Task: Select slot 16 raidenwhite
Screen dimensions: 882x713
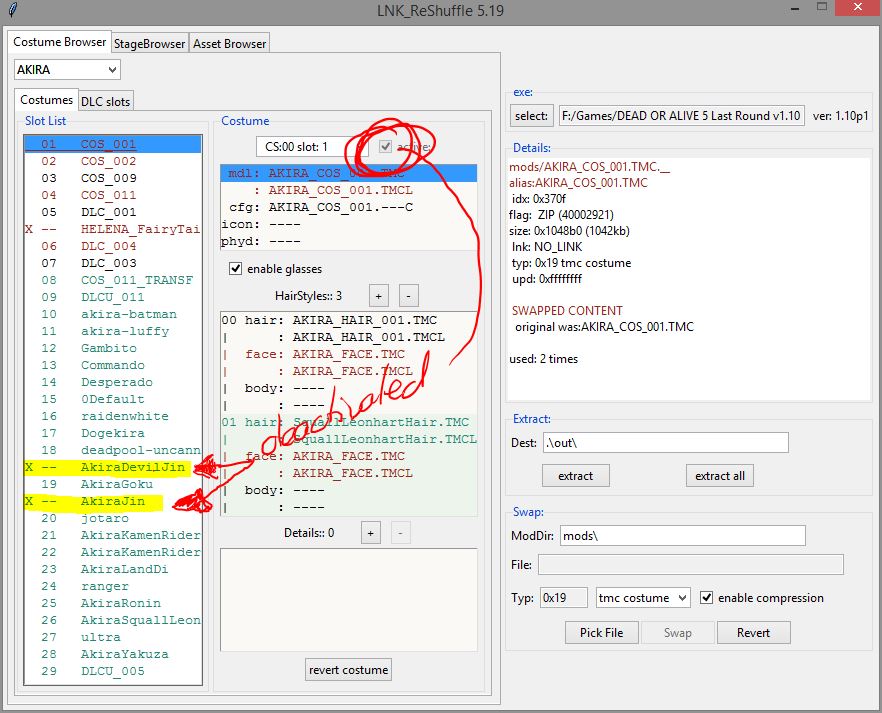Action: pos(112,416)
